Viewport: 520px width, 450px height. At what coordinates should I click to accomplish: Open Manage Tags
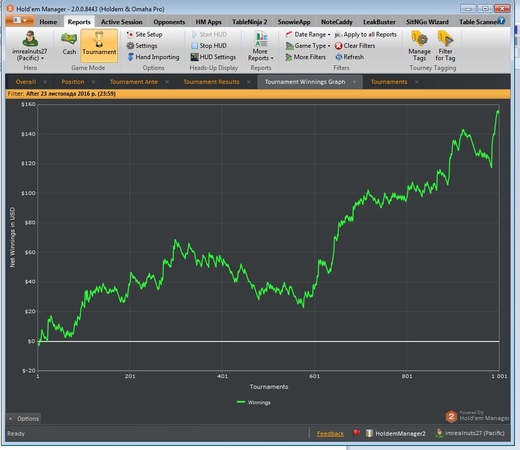coord(419,46)
